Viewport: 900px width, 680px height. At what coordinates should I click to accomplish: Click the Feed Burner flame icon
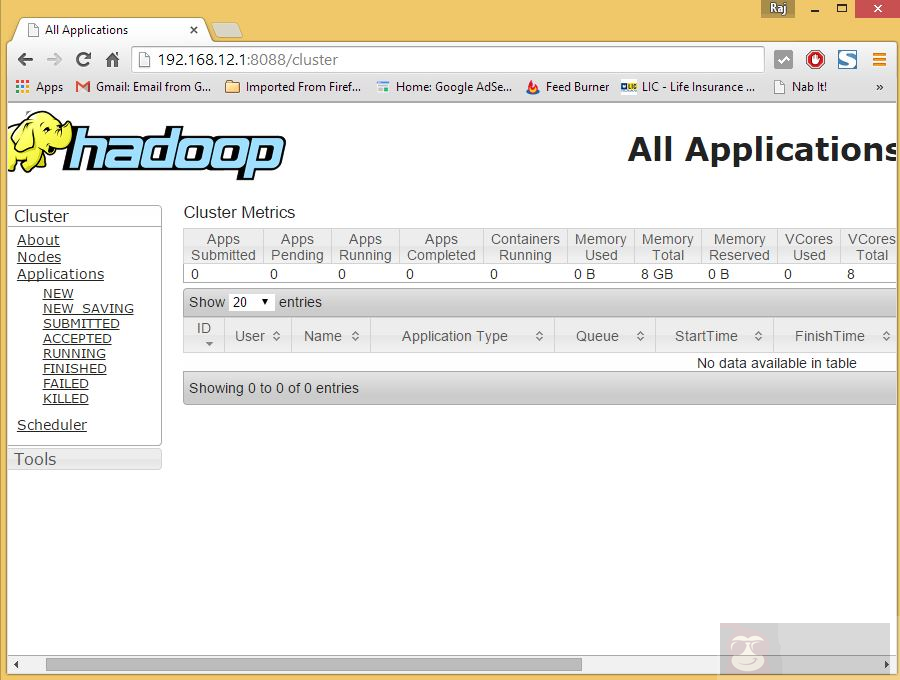pyautogui.click(x=531, y=87)
